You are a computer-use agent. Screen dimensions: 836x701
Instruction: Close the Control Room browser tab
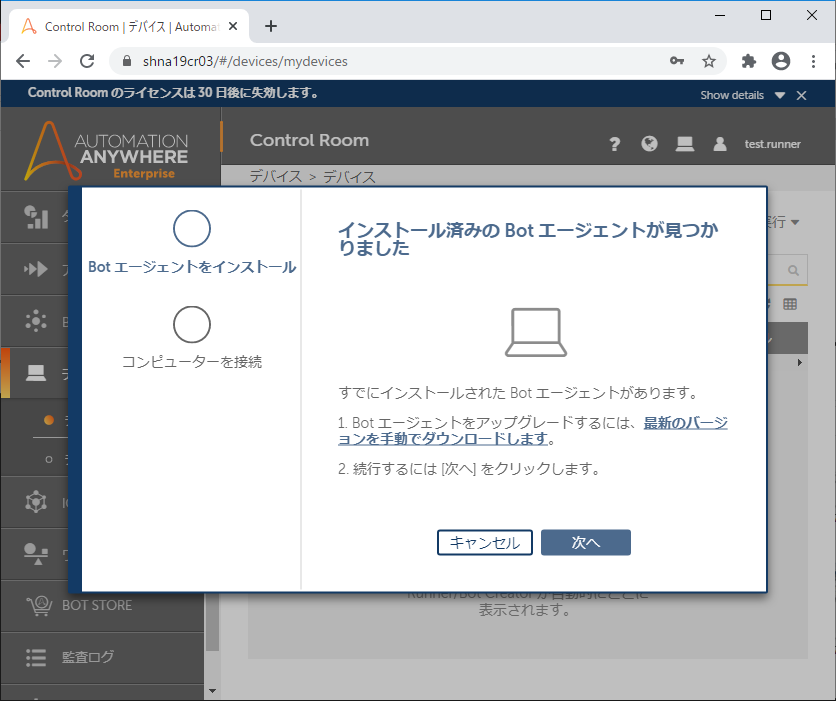pos(233,26)
